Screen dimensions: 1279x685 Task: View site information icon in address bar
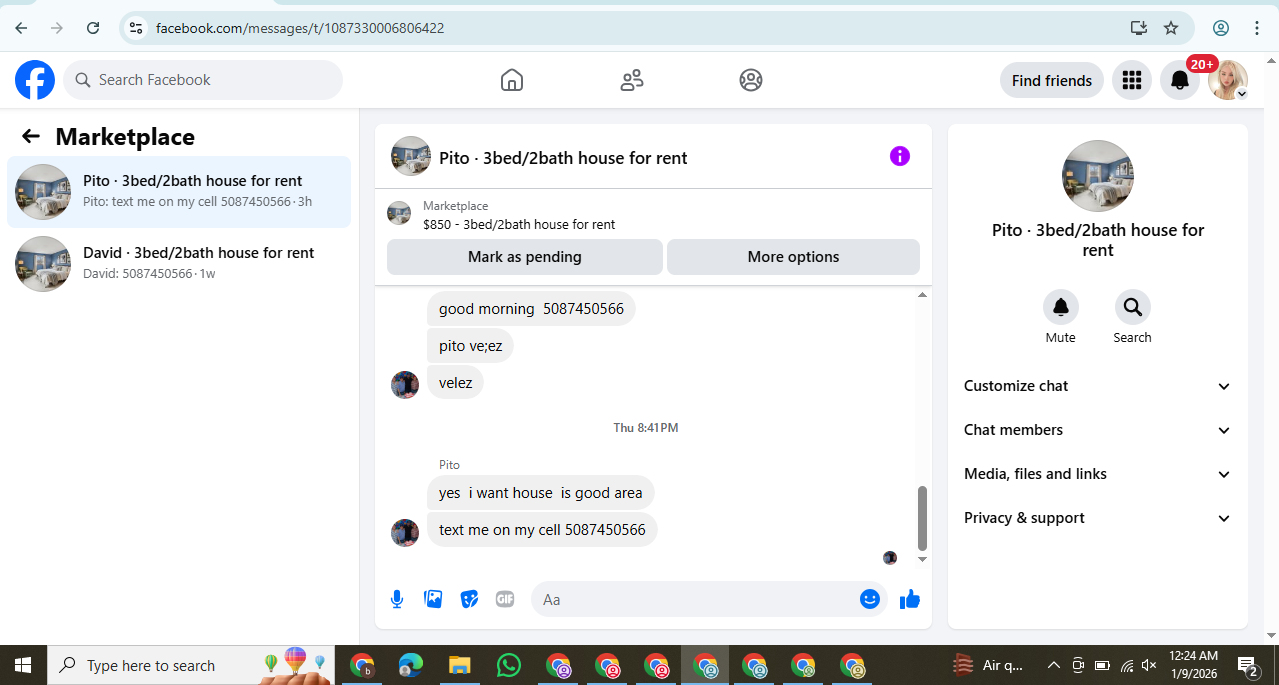137,28
